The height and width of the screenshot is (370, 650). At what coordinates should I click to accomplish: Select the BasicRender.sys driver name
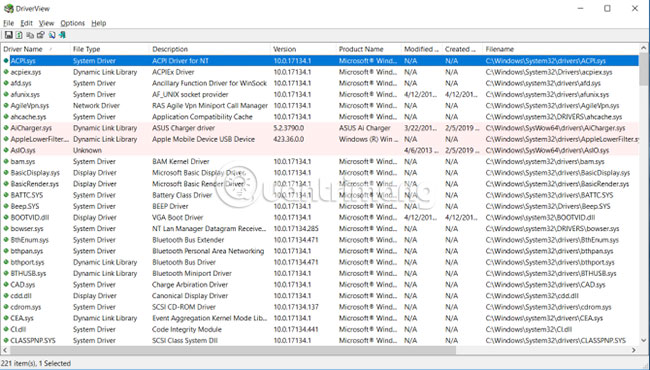click(x=35, y=184)
